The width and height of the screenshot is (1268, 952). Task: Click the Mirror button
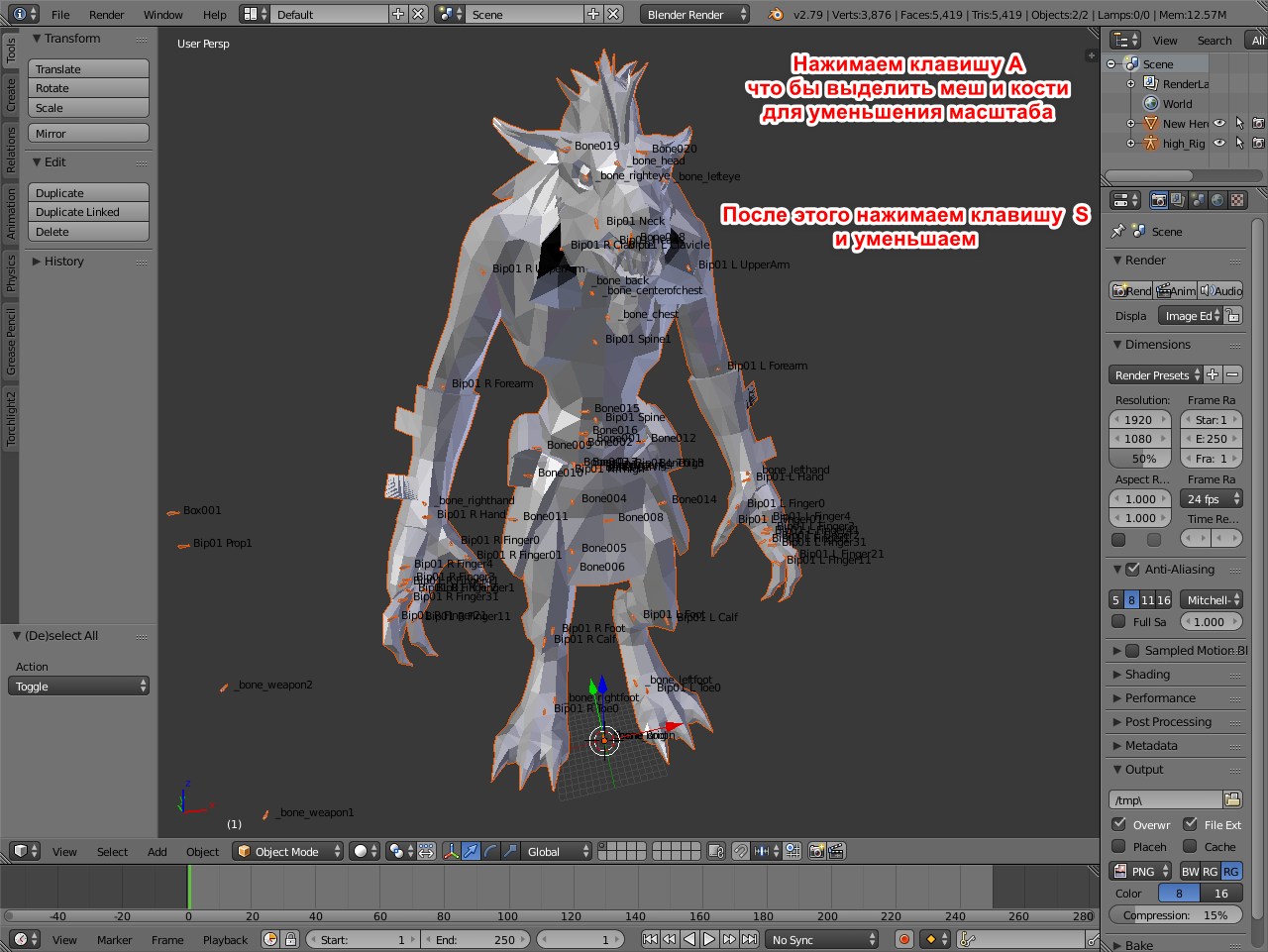[x=89, y=133]
